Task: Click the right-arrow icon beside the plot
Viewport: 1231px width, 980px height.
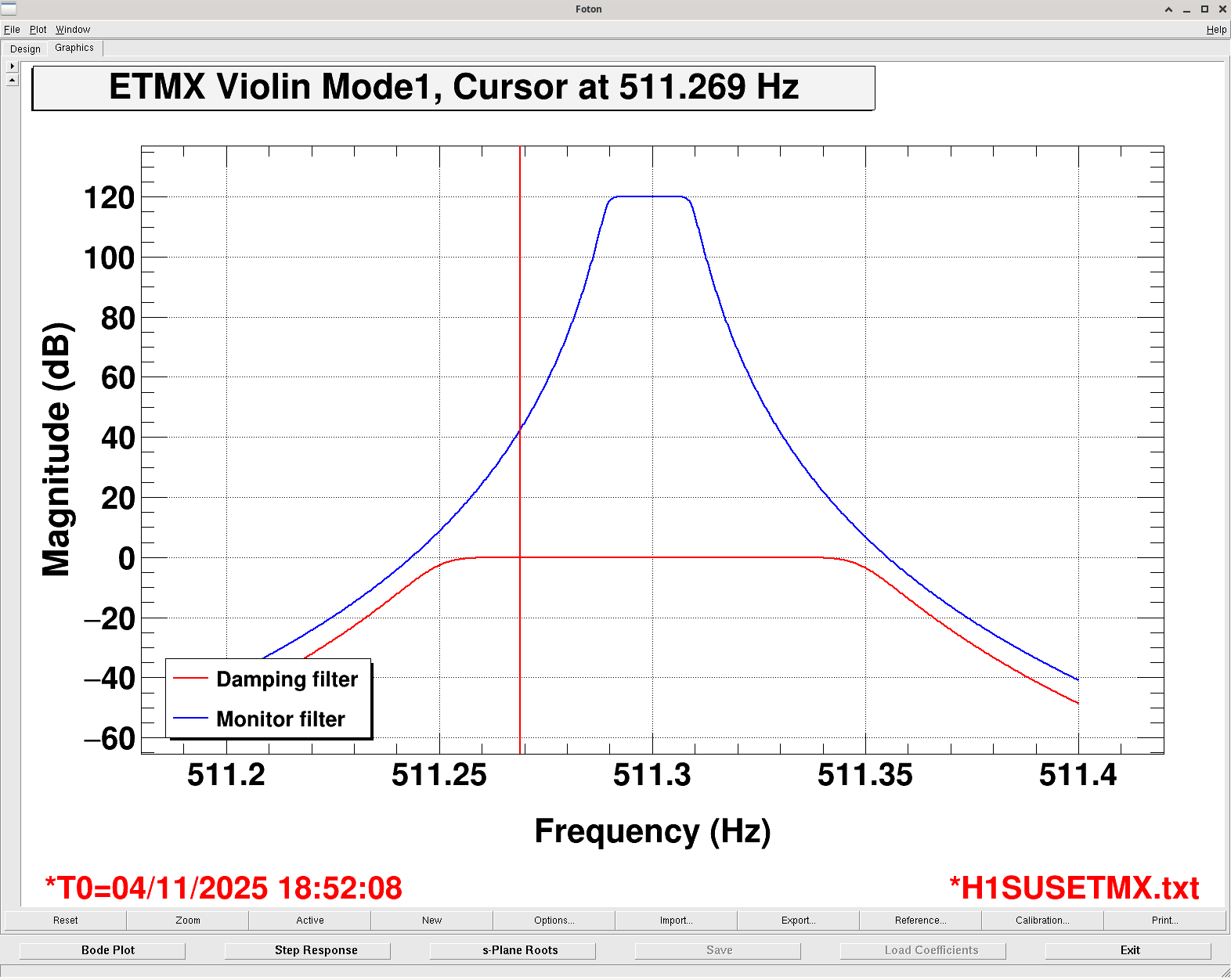Action: coord(12,67)
